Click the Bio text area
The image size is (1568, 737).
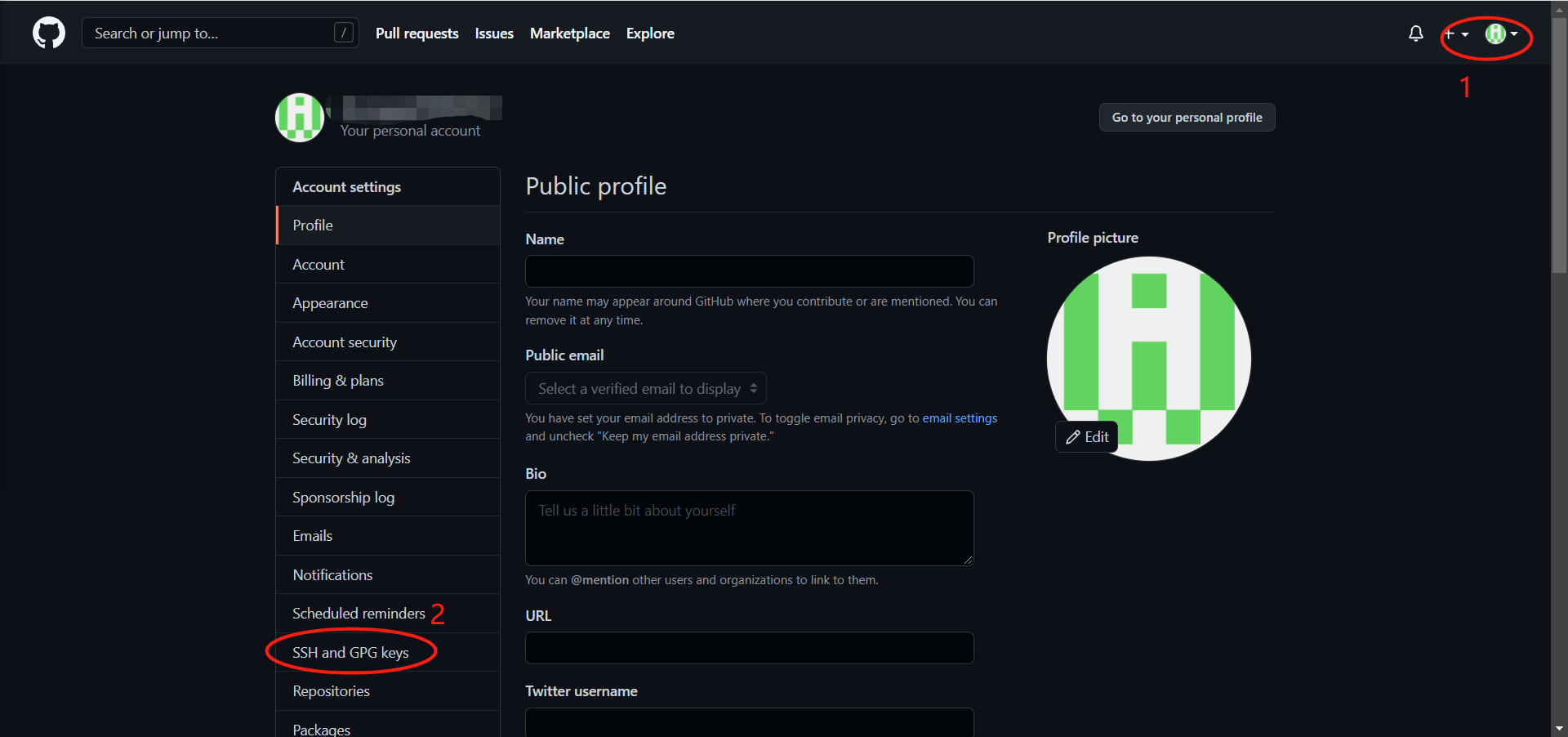click(749, 528)
